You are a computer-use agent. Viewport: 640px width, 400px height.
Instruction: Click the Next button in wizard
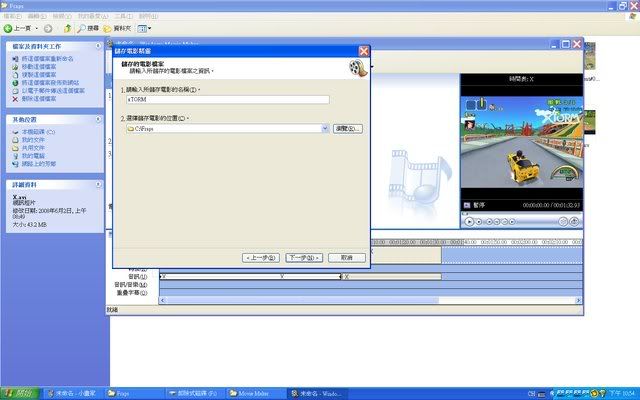[303, 257]
